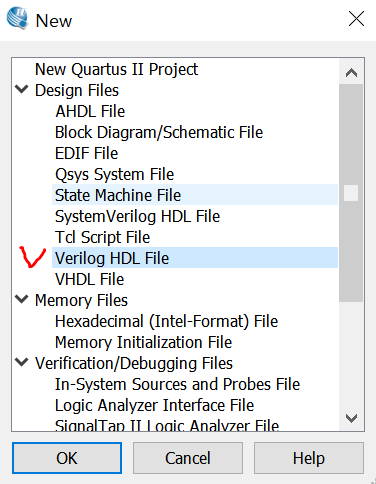
Task: Close the New dialog window
Action: tap(356, 19)
